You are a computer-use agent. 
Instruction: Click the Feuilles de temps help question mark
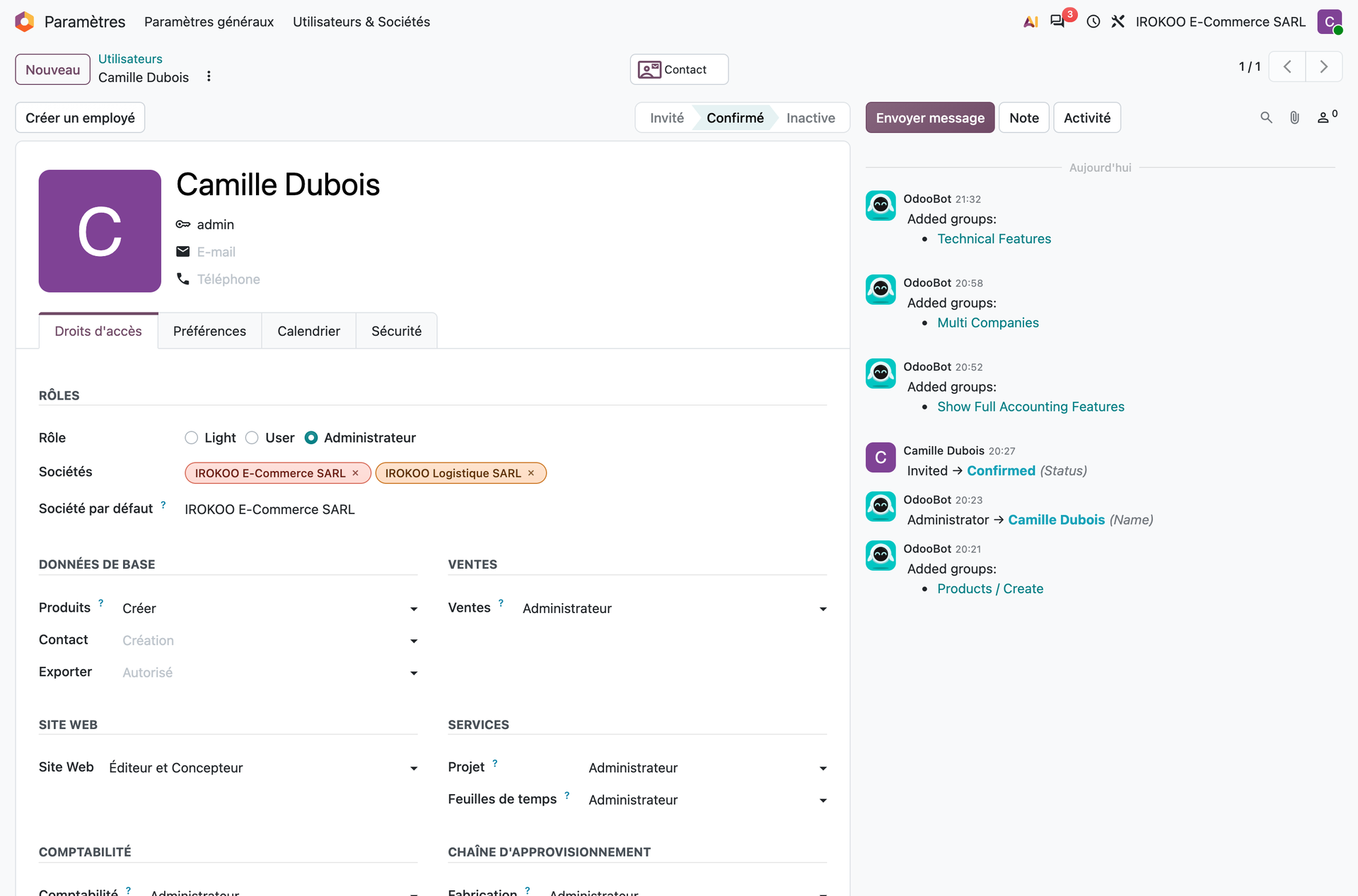[567, 795]
